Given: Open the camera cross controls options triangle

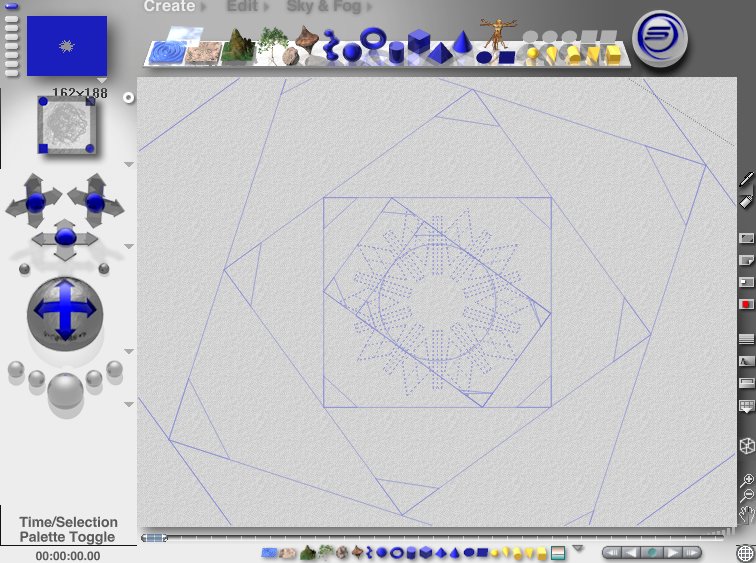Looking at the screenshot, I should click(x=129, y=246).
